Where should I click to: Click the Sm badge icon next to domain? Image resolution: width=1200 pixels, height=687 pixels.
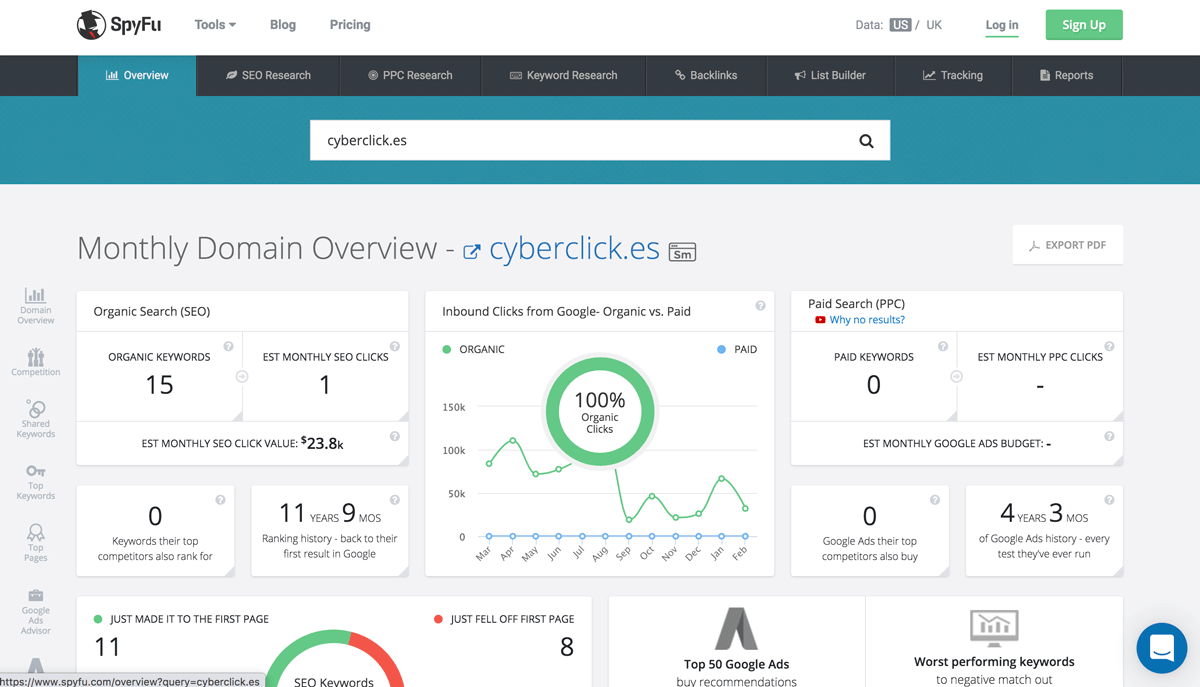coord(682,252)
